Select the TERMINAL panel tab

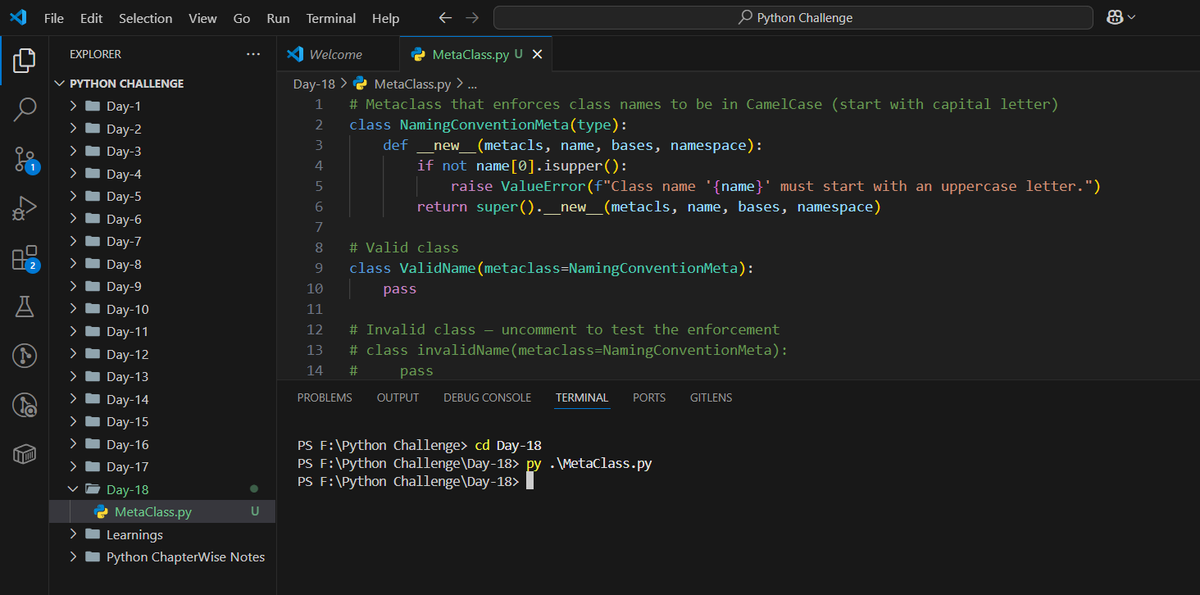[582, 397]
